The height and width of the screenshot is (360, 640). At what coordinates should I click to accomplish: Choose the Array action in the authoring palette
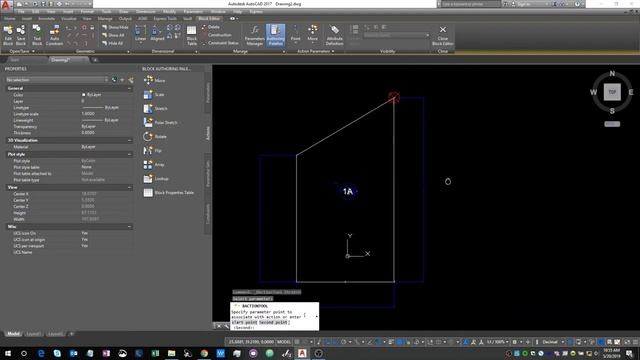(154, 164)
